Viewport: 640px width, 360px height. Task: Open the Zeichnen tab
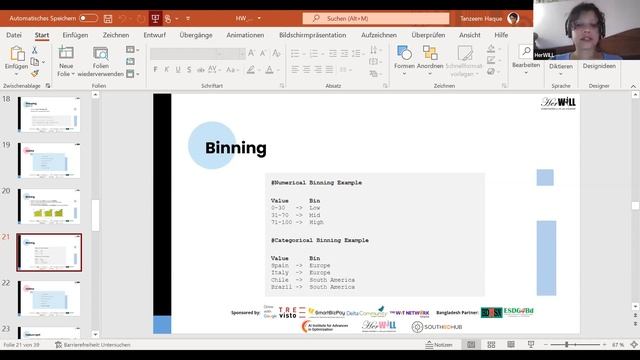pos(116,35)
